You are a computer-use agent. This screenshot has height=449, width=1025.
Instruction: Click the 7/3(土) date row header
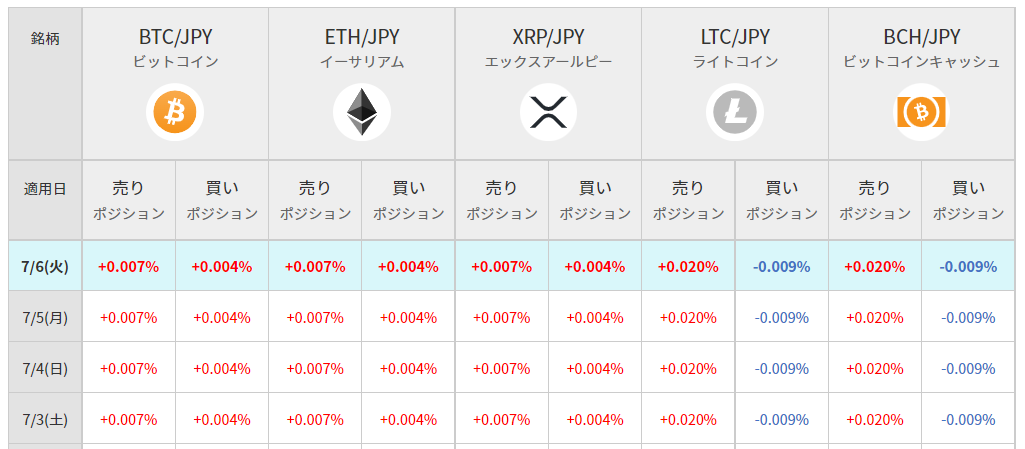tap(45, 419)
